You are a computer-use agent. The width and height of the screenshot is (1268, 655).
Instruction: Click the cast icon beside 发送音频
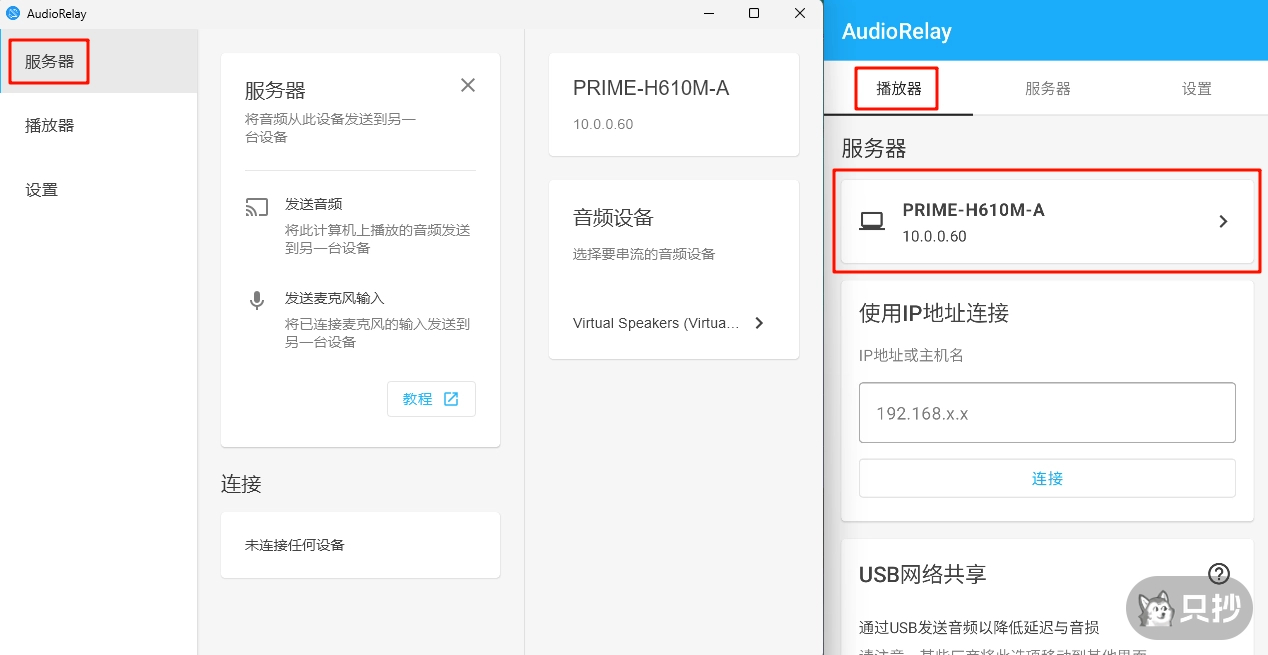click(257, 208)
